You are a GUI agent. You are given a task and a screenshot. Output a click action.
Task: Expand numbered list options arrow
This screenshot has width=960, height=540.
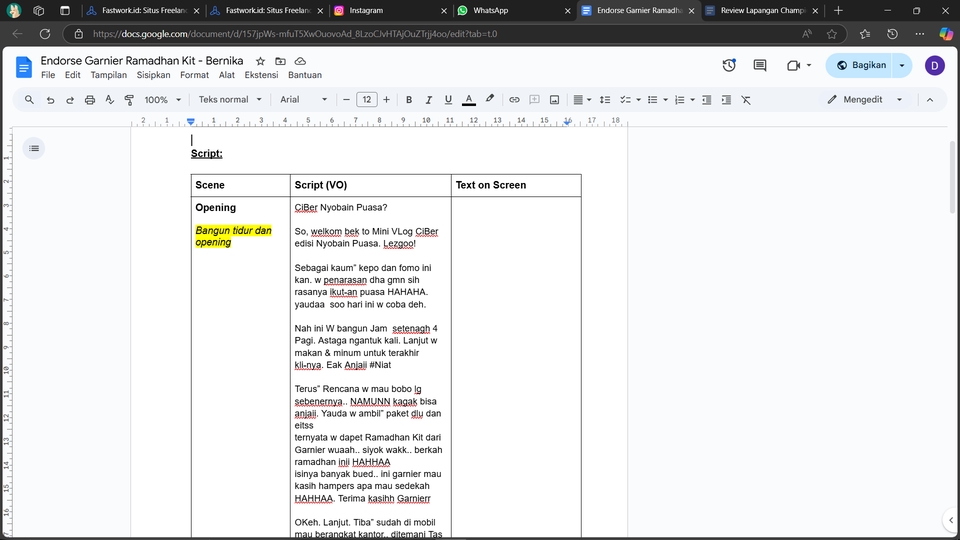pyautogui.click(x=692, y=100)
